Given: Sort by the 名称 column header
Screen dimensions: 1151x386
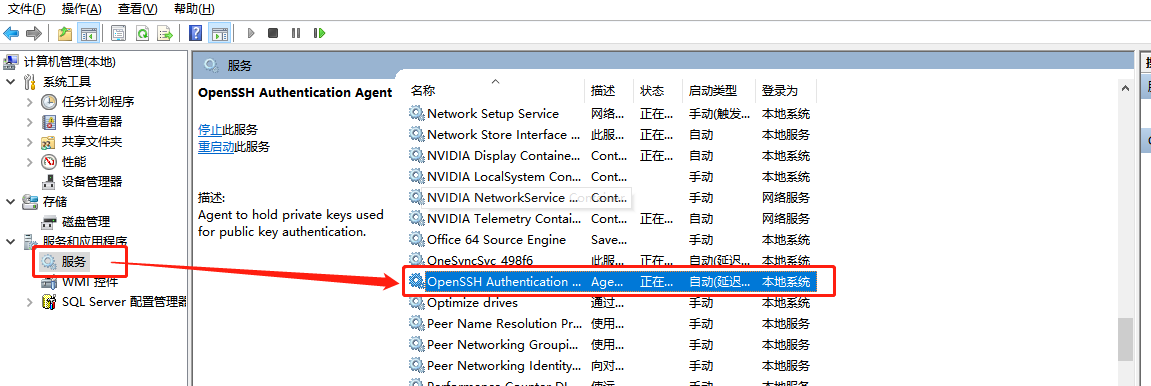Looking at the screenshot, I should [x=495, y=91].
